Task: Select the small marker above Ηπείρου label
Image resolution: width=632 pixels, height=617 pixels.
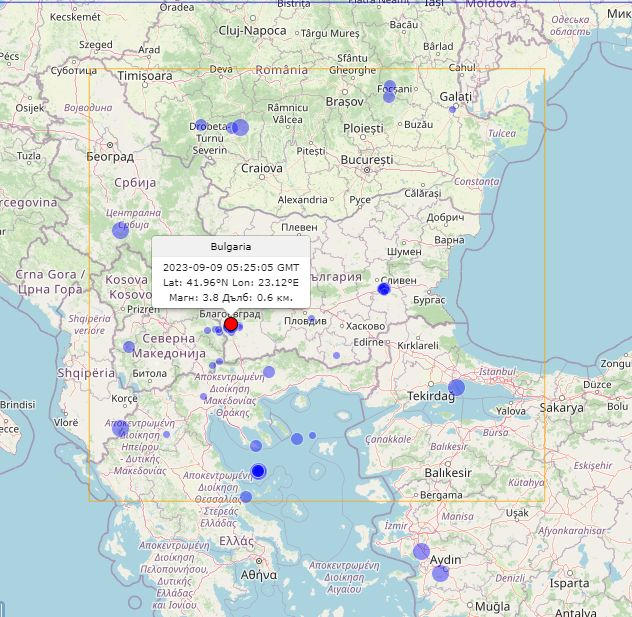Action: coord(166,434)
